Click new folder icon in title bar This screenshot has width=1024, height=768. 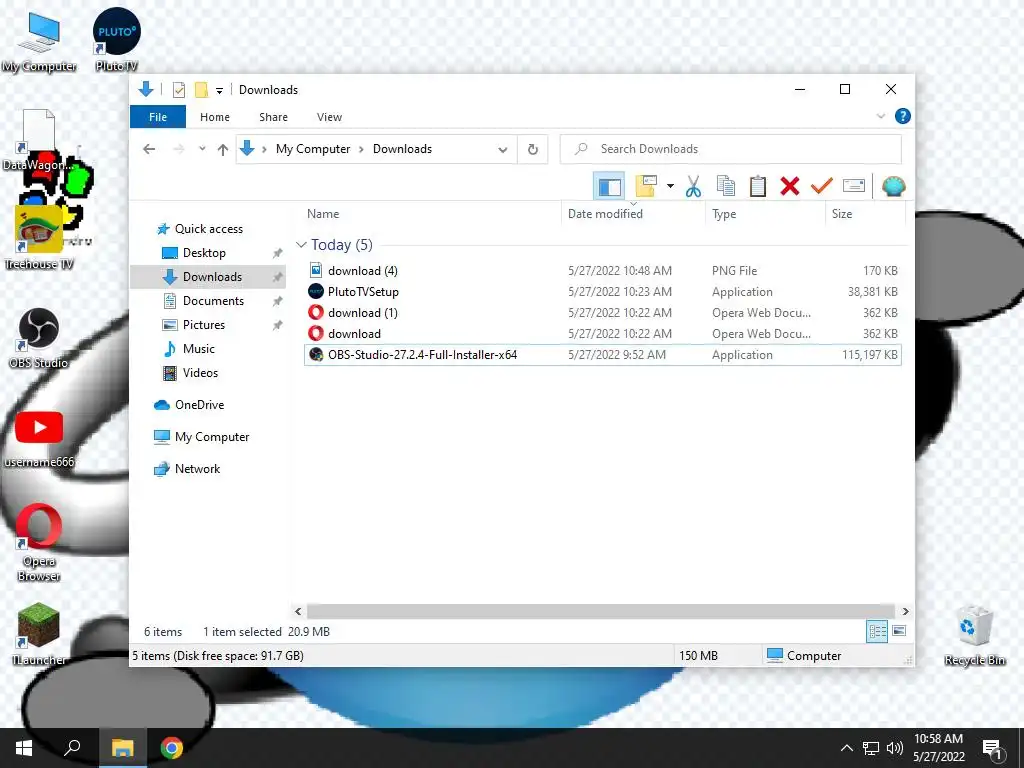click(x=201, y=90)
